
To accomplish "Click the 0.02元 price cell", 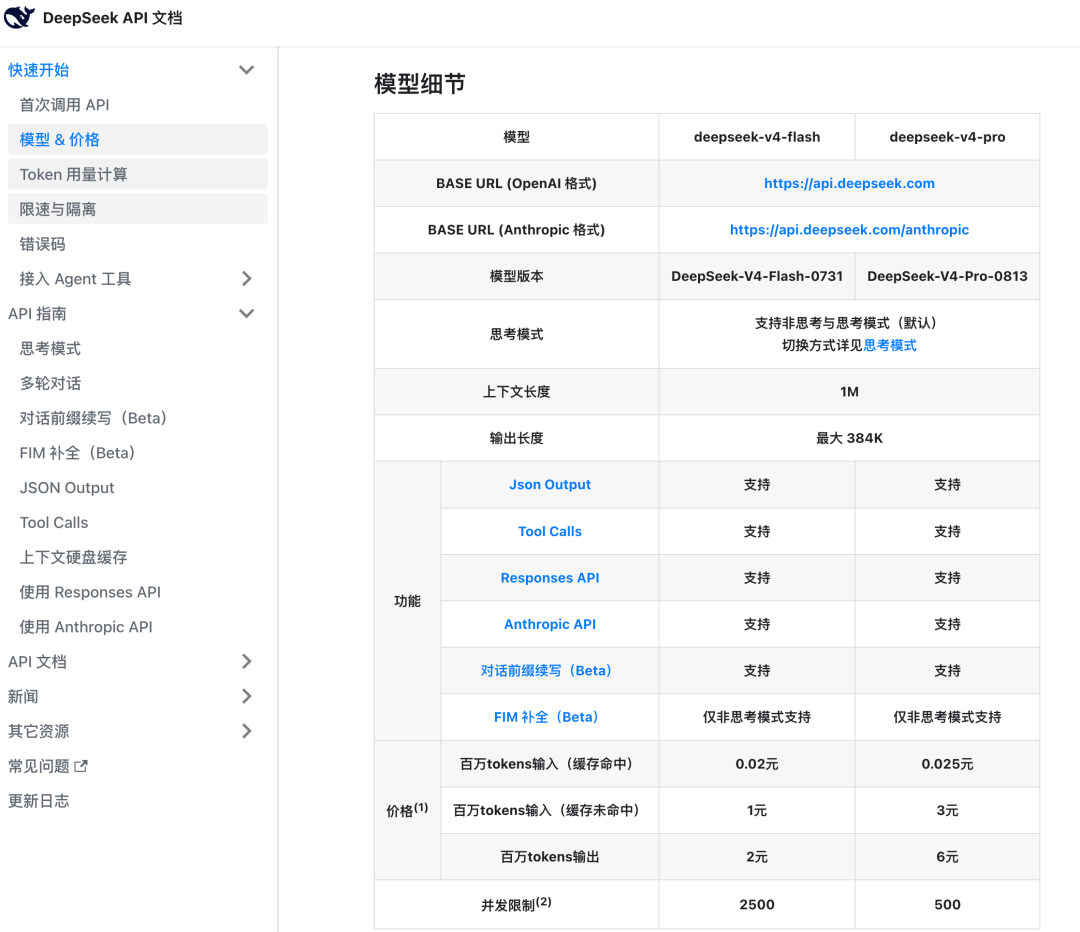I will [757, 763].
